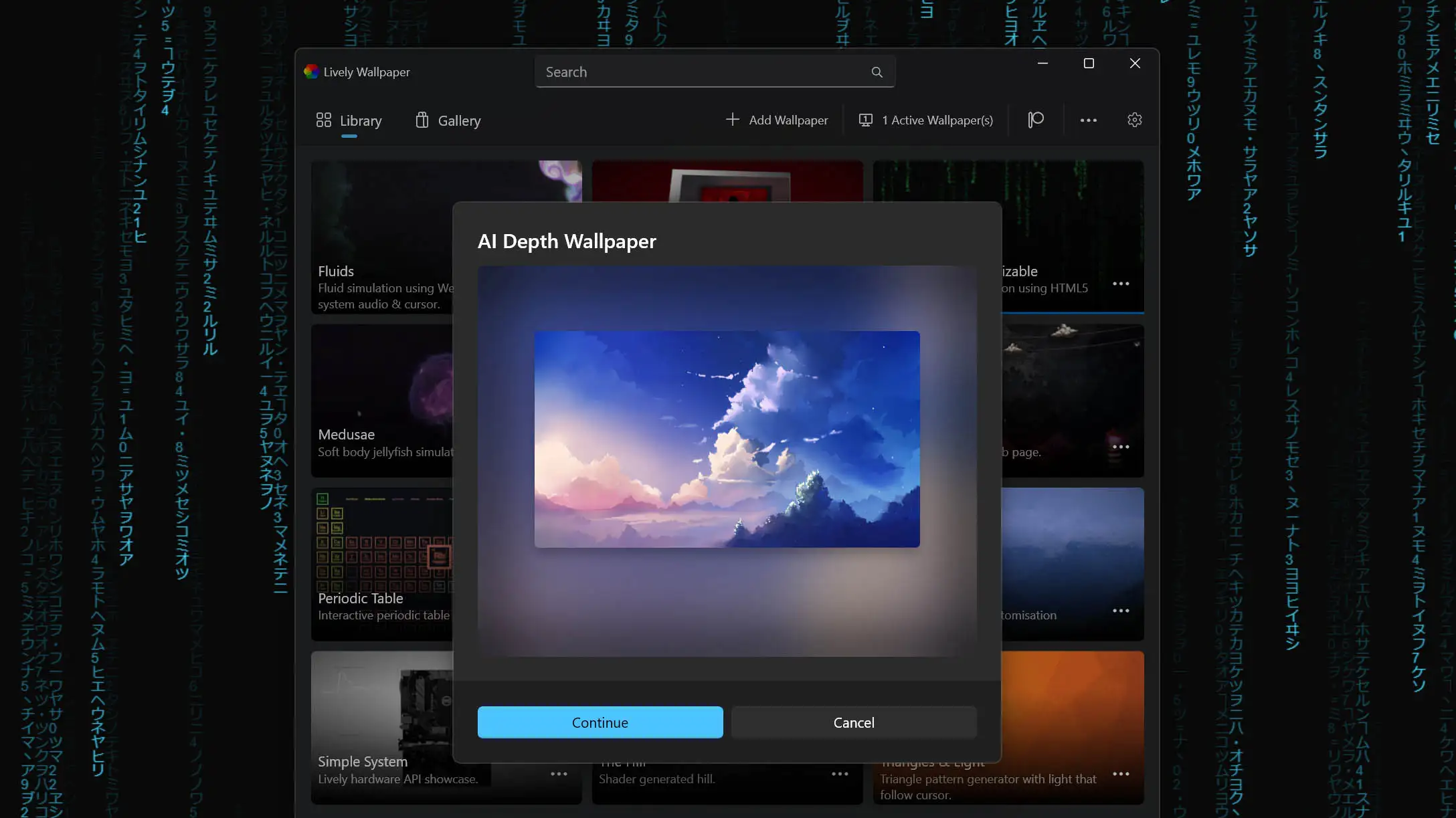Click the sky preview image in the dialog

(x=727, y=439)
